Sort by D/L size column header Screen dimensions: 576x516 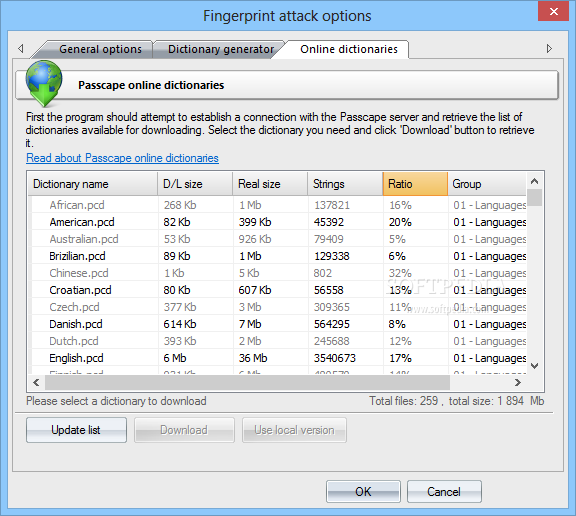click(x=195, y=184)
